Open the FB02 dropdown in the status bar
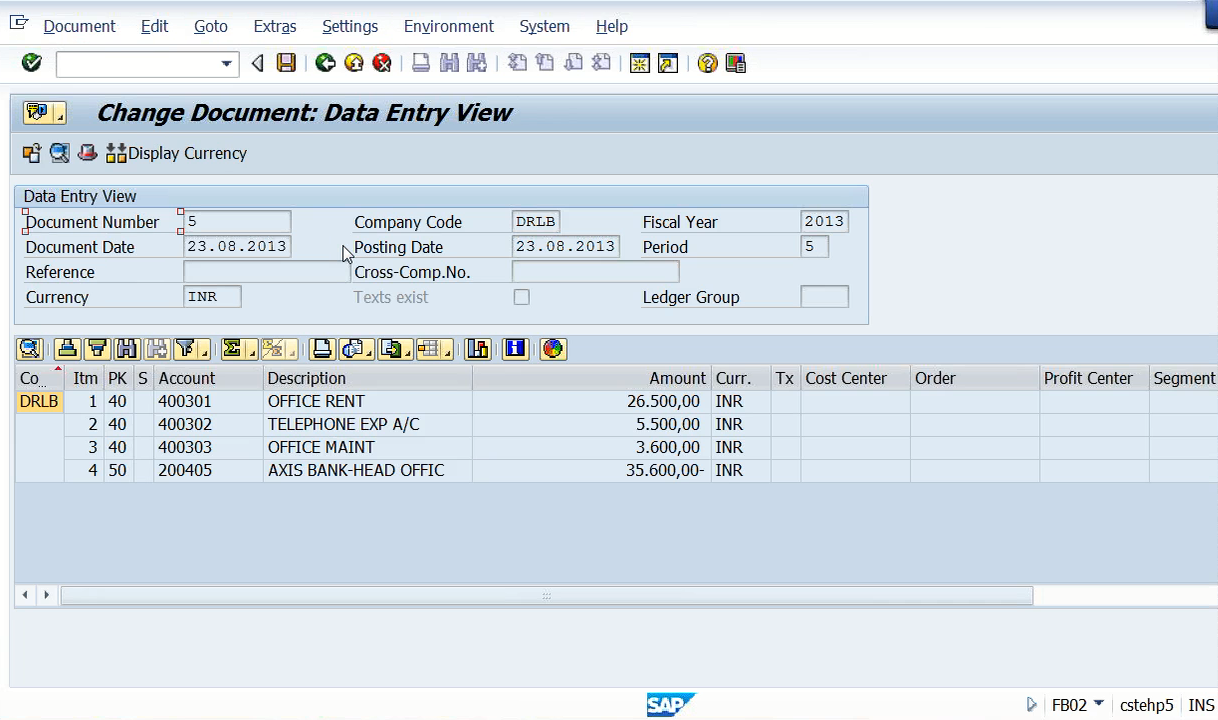Viewport: 1218px width, 720px height. (1099, 704)
